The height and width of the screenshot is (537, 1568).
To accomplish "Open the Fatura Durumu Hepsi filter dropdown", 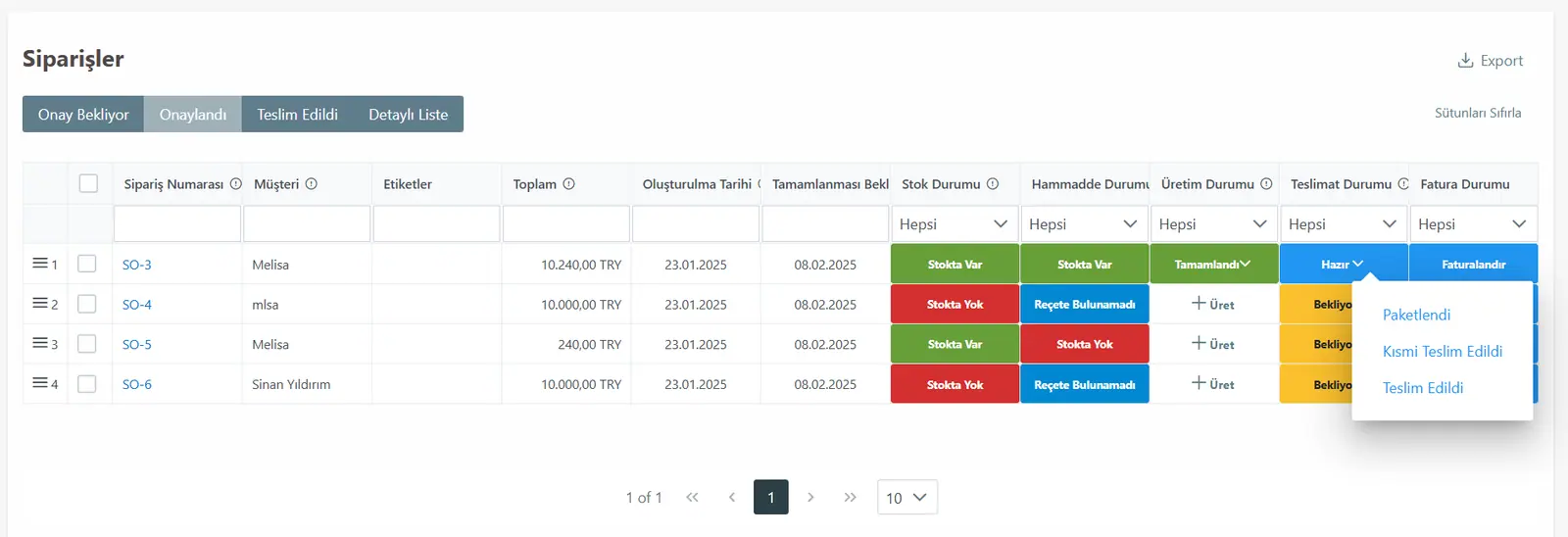I will point(1473,224).
